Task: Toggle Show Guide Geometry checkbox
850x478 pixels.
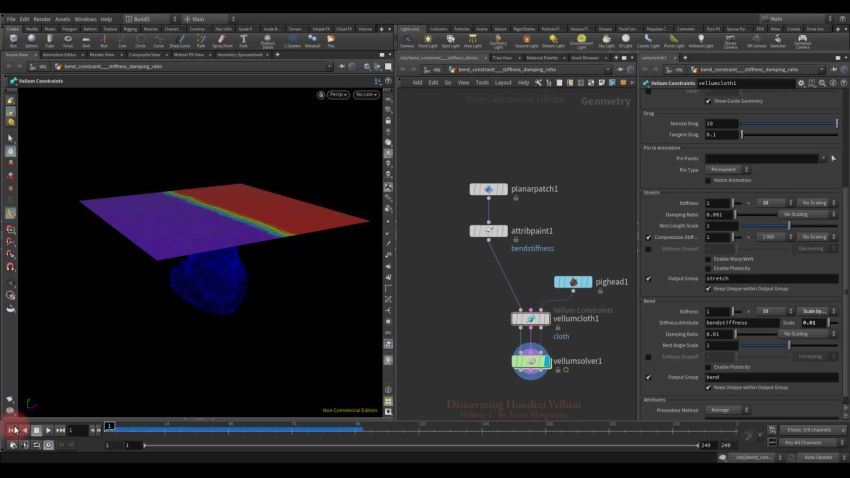Action: point(708,101)
